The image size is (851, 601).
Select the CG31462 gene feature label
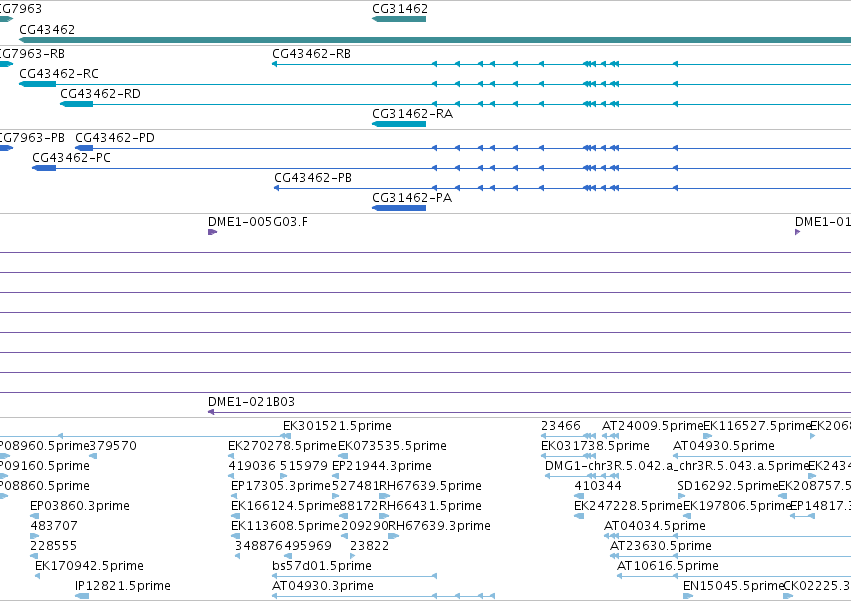400,9
